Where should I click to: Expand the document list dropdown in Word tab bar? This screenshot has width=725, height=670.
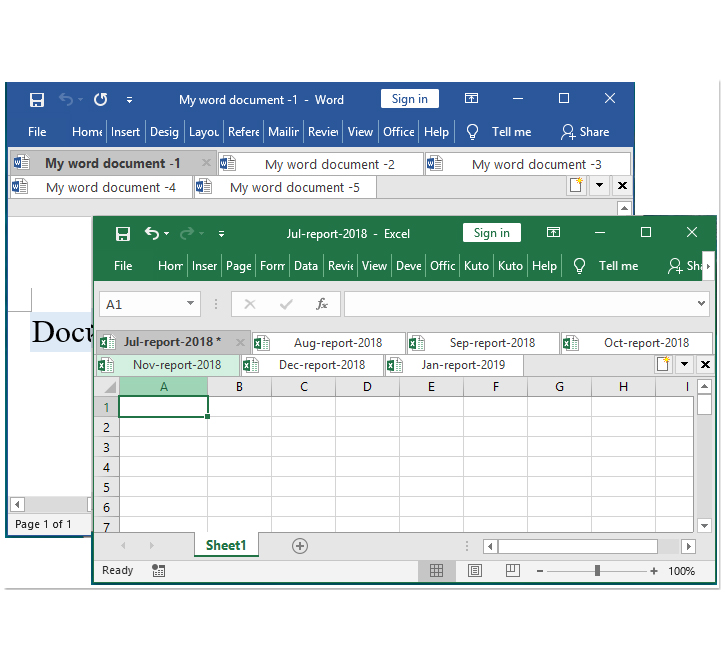point(599,185)
